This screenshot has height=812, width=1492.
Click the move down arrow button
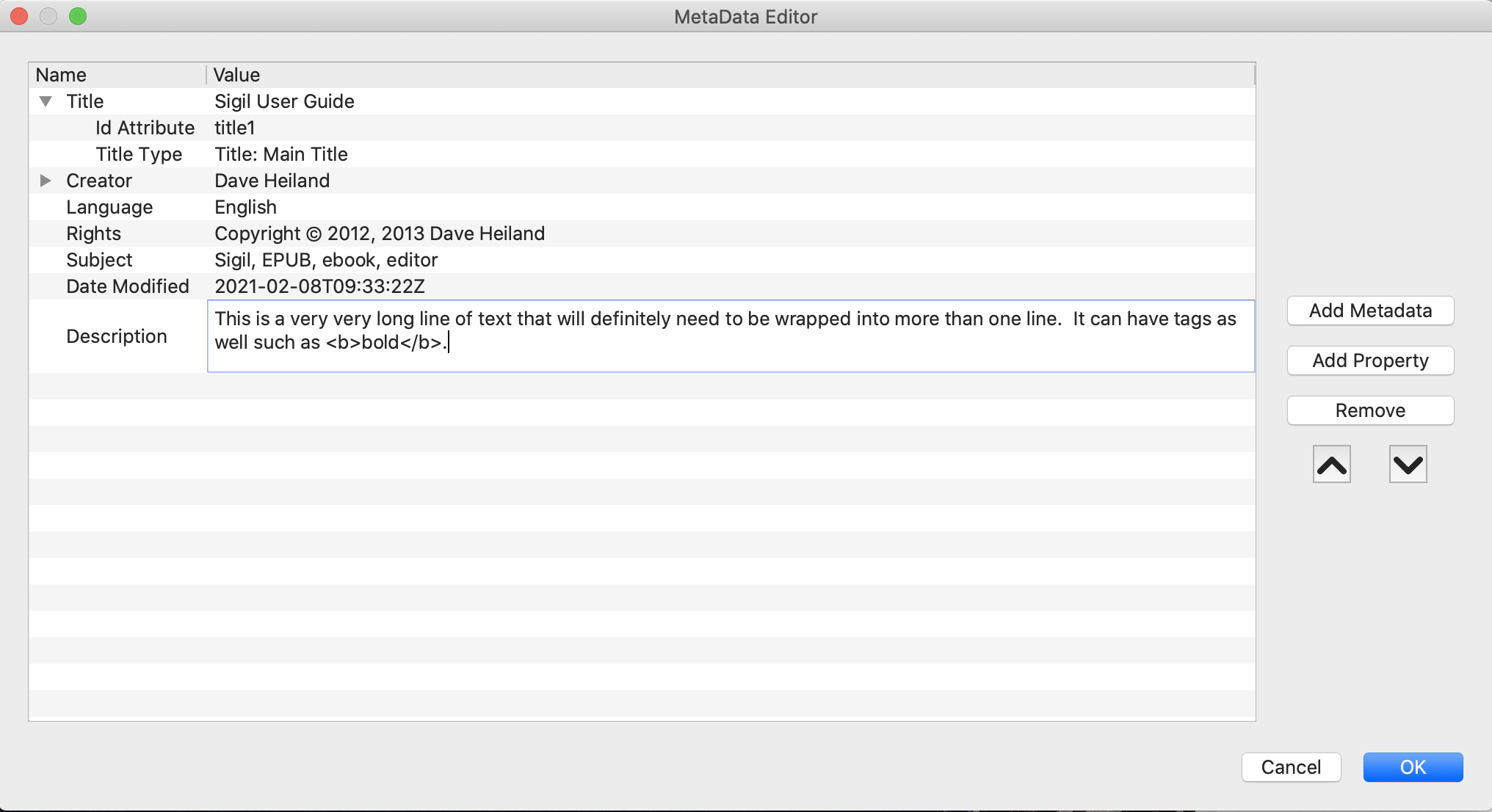[1408, 465]
